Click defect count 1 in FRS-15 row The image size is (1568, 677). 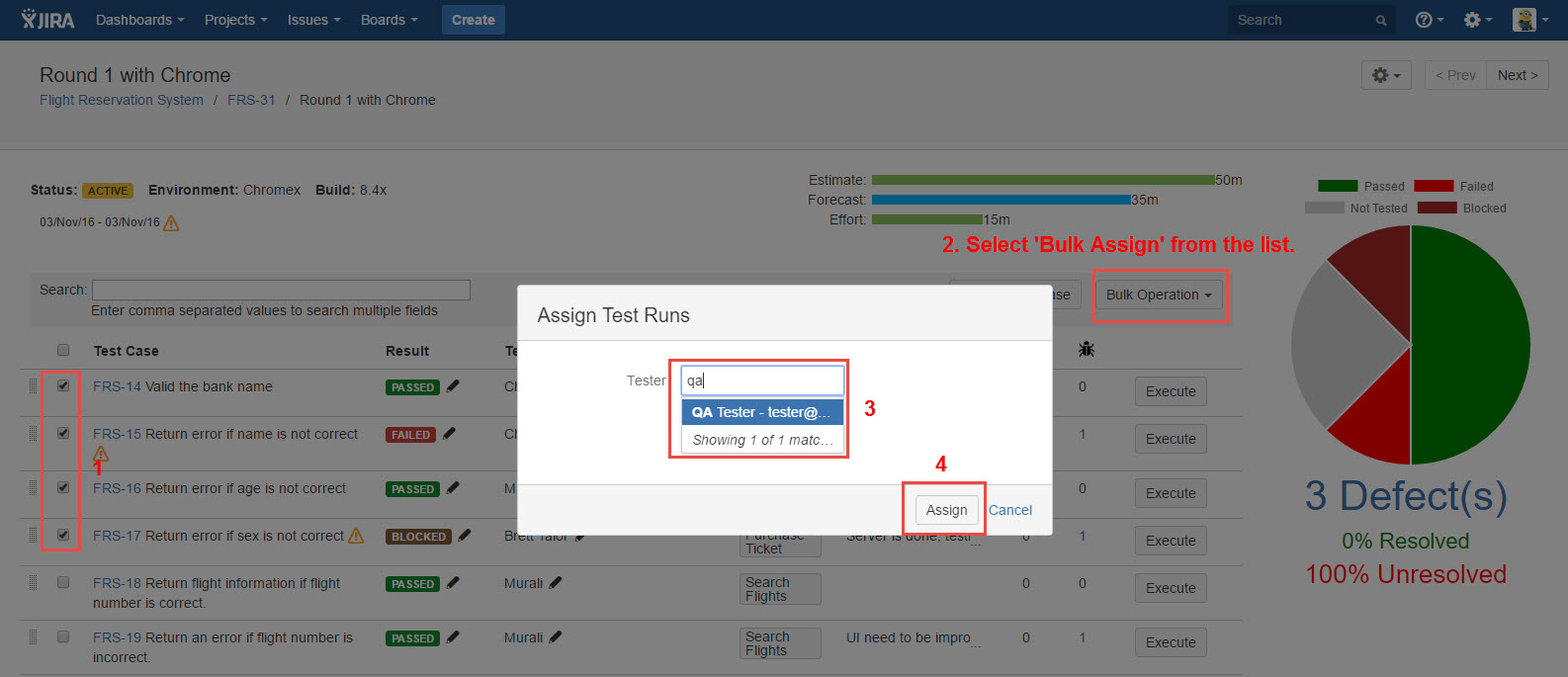tap(1083, 434)
